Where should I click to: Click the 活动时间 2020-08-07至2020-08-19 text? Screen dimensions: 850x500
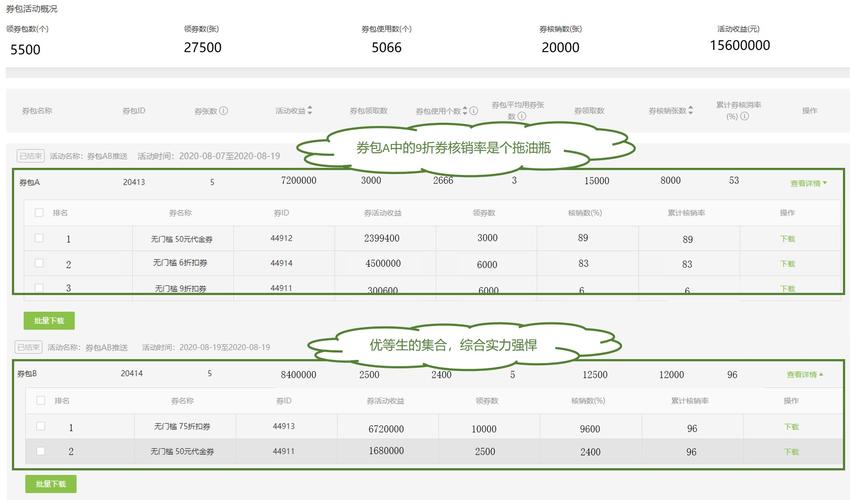(209, 156)
